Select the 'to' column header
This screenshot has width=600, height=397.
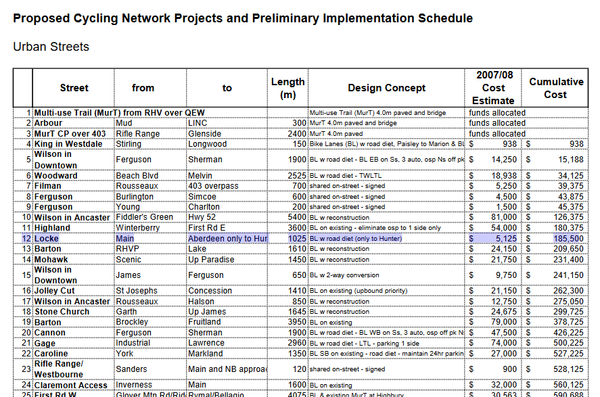coord(227,88)
